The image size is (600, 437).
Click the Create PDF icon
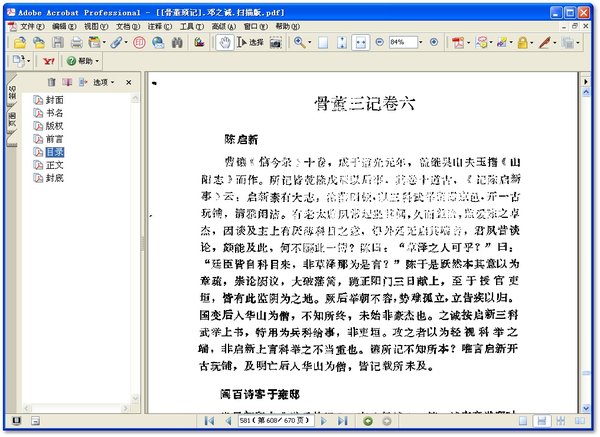(458, 42)
